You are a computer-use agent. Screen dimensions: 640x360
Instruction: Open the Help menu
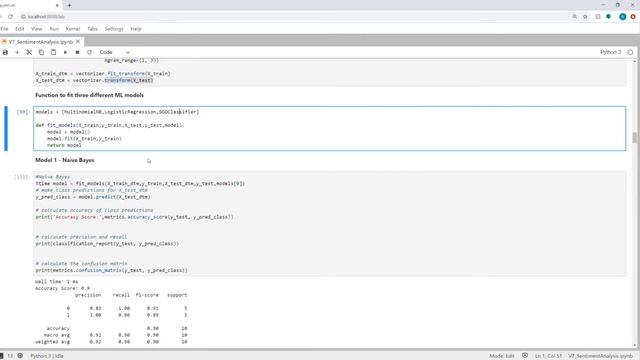point(136,29)
